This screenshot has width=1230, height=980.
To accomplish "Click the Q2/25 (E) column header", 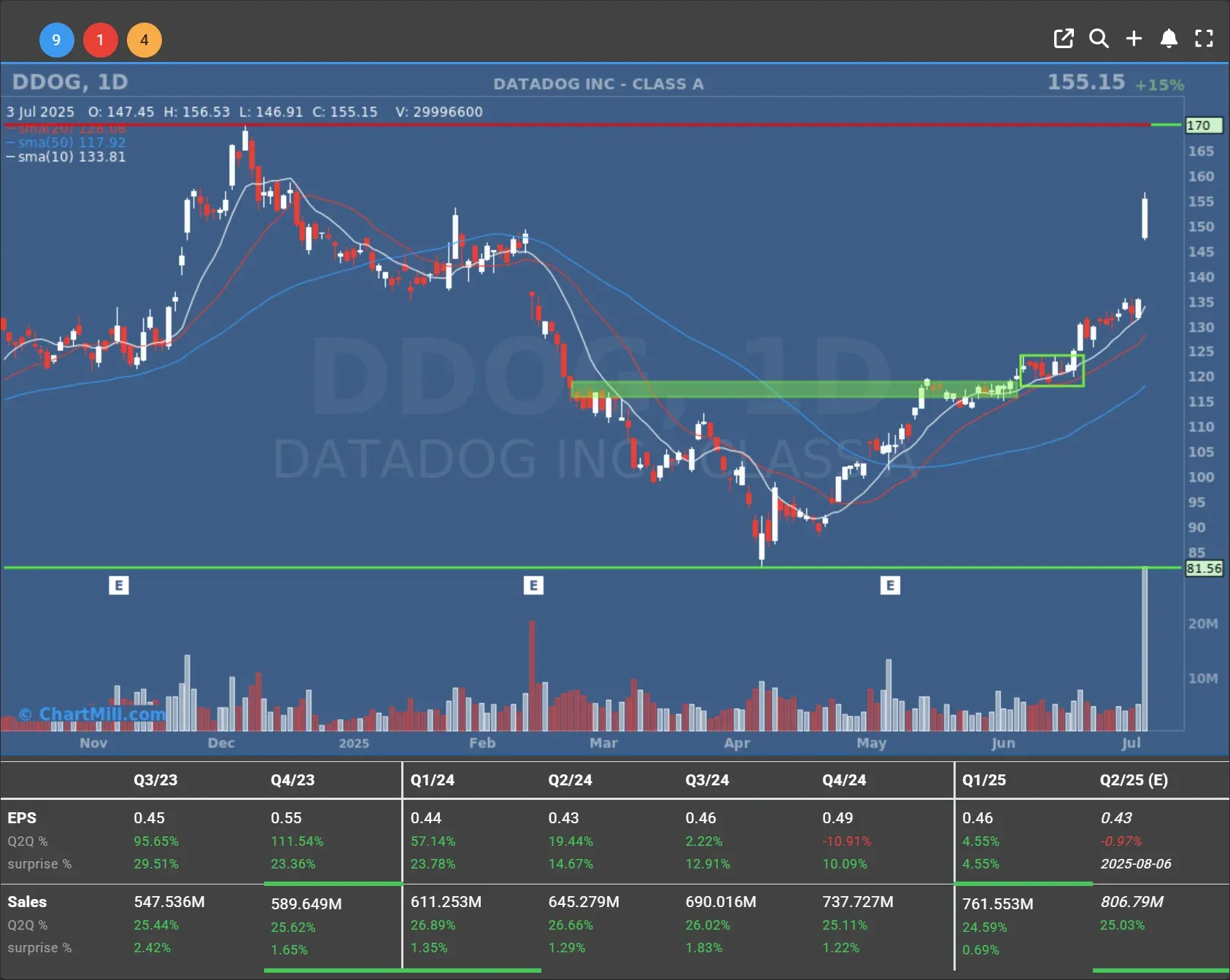I will [1134, 779].
